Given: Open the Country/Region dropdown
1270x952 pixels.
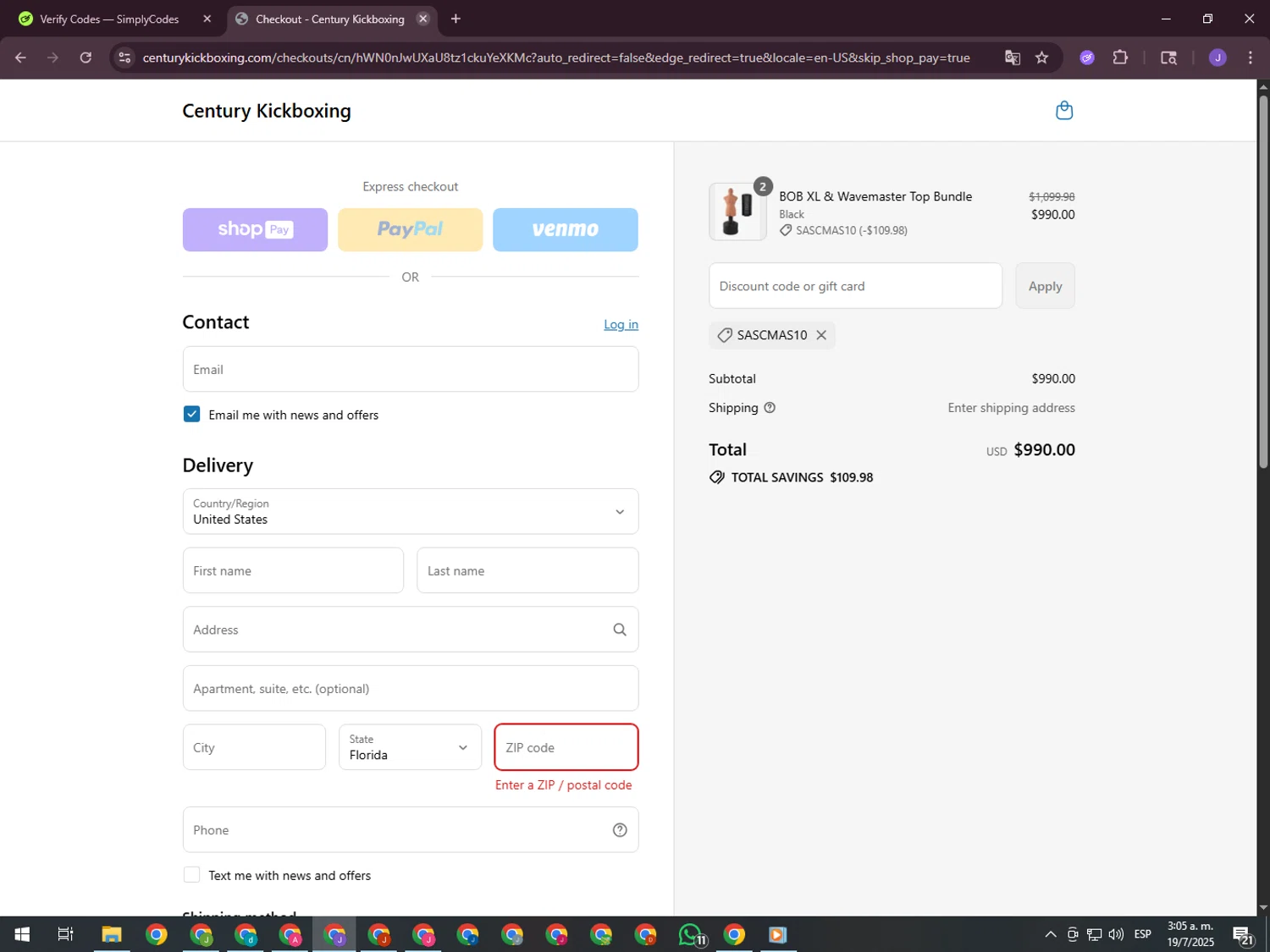Looking at the screenshot, I should click(x=411, y=511).
